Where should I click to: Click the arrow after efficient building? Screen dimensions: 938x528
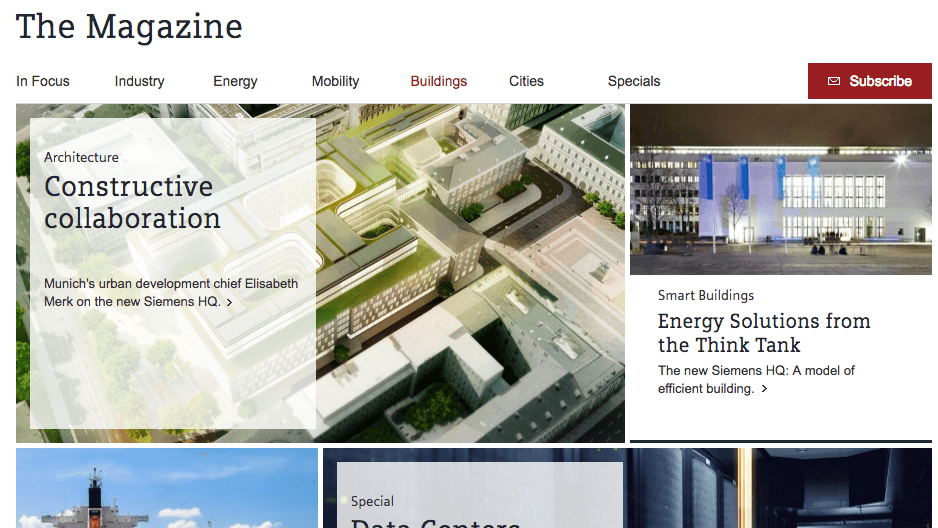pyautogui.click(x=764, y=389)
